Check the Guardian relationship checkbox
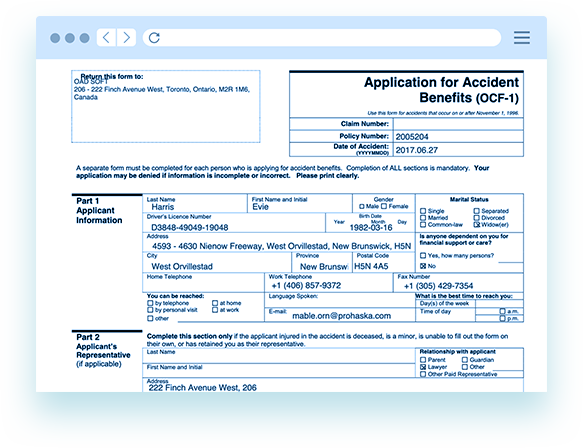 pyautogui.click(x=465, y=360)
